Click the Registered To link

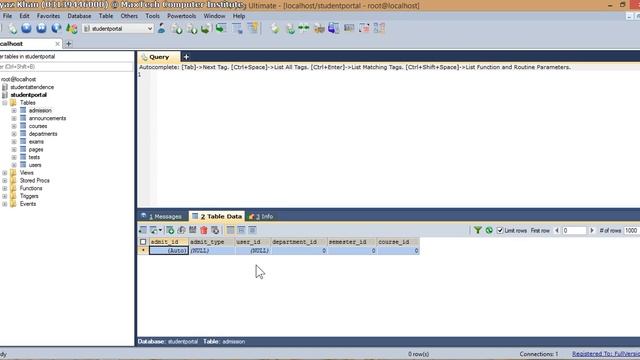tap(606, 354)
